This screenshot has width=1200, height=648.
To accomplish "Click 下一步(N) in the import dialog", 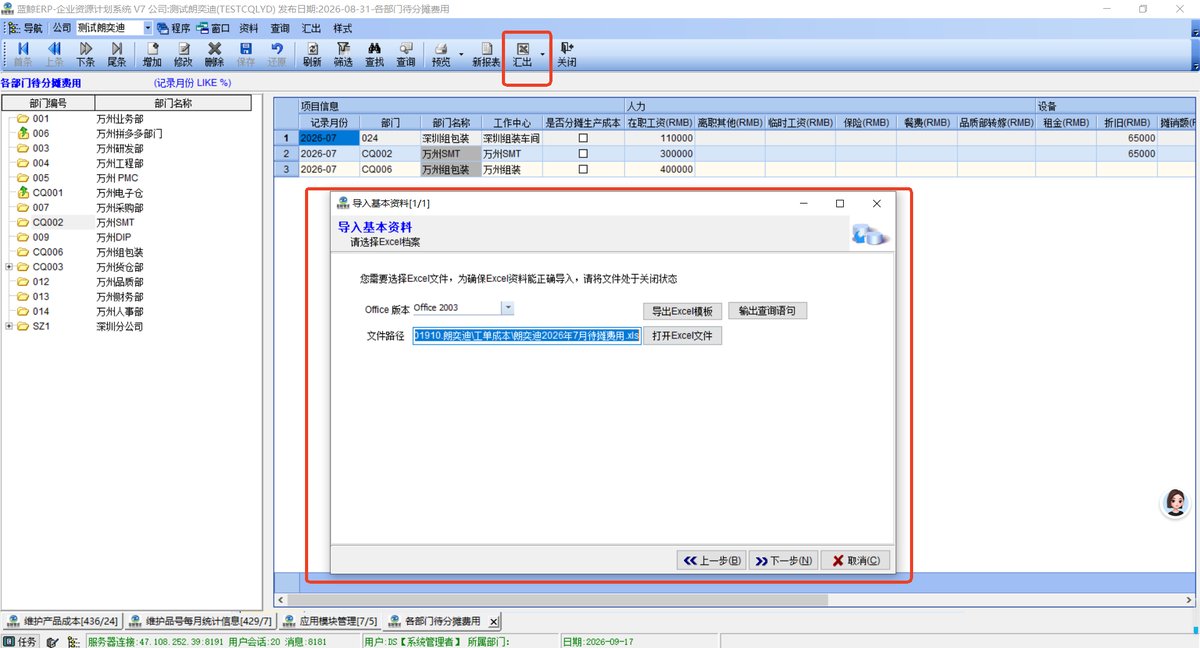I will (782, 560).
